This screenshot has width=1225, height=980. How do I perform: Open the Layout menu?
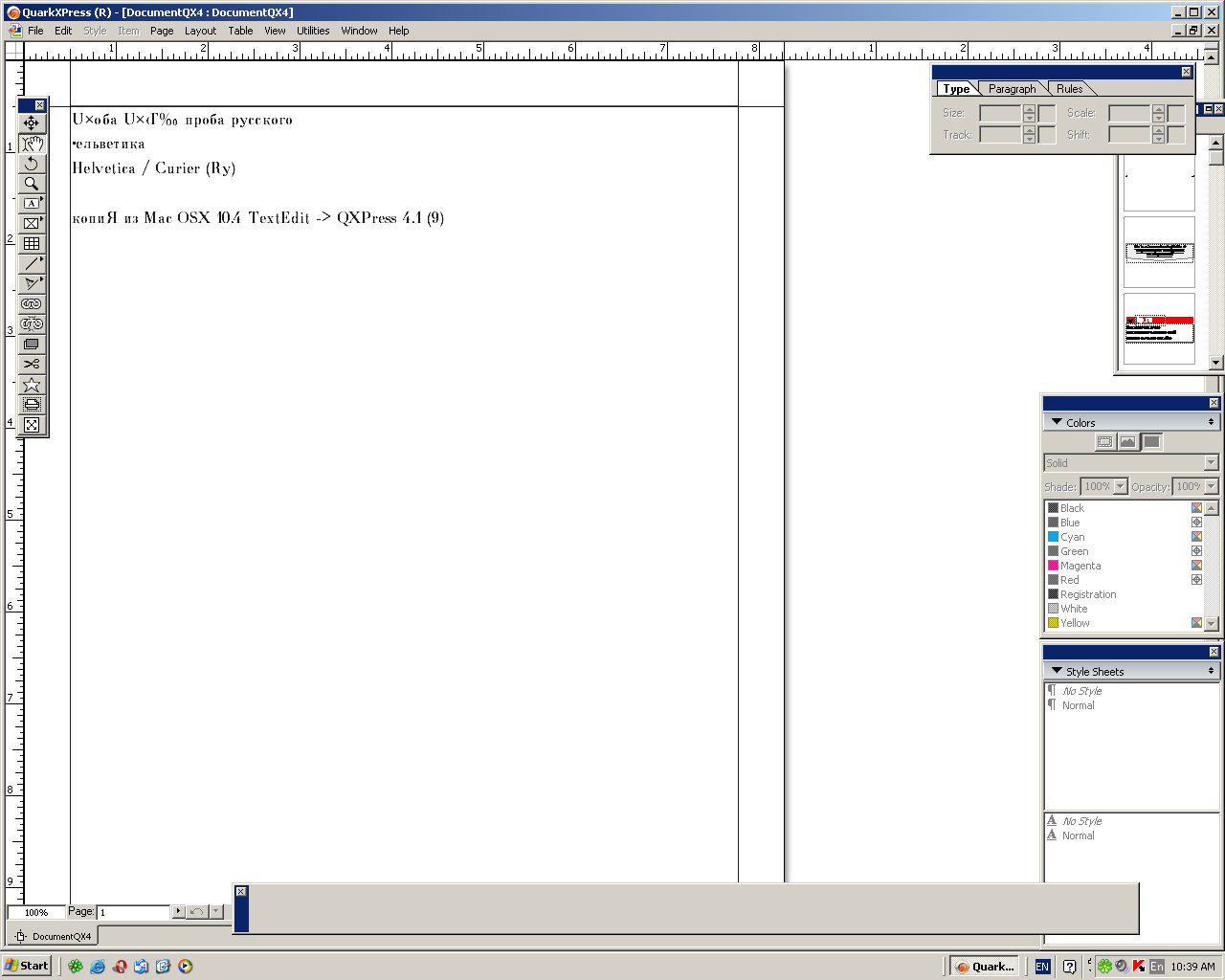point(200,31)
